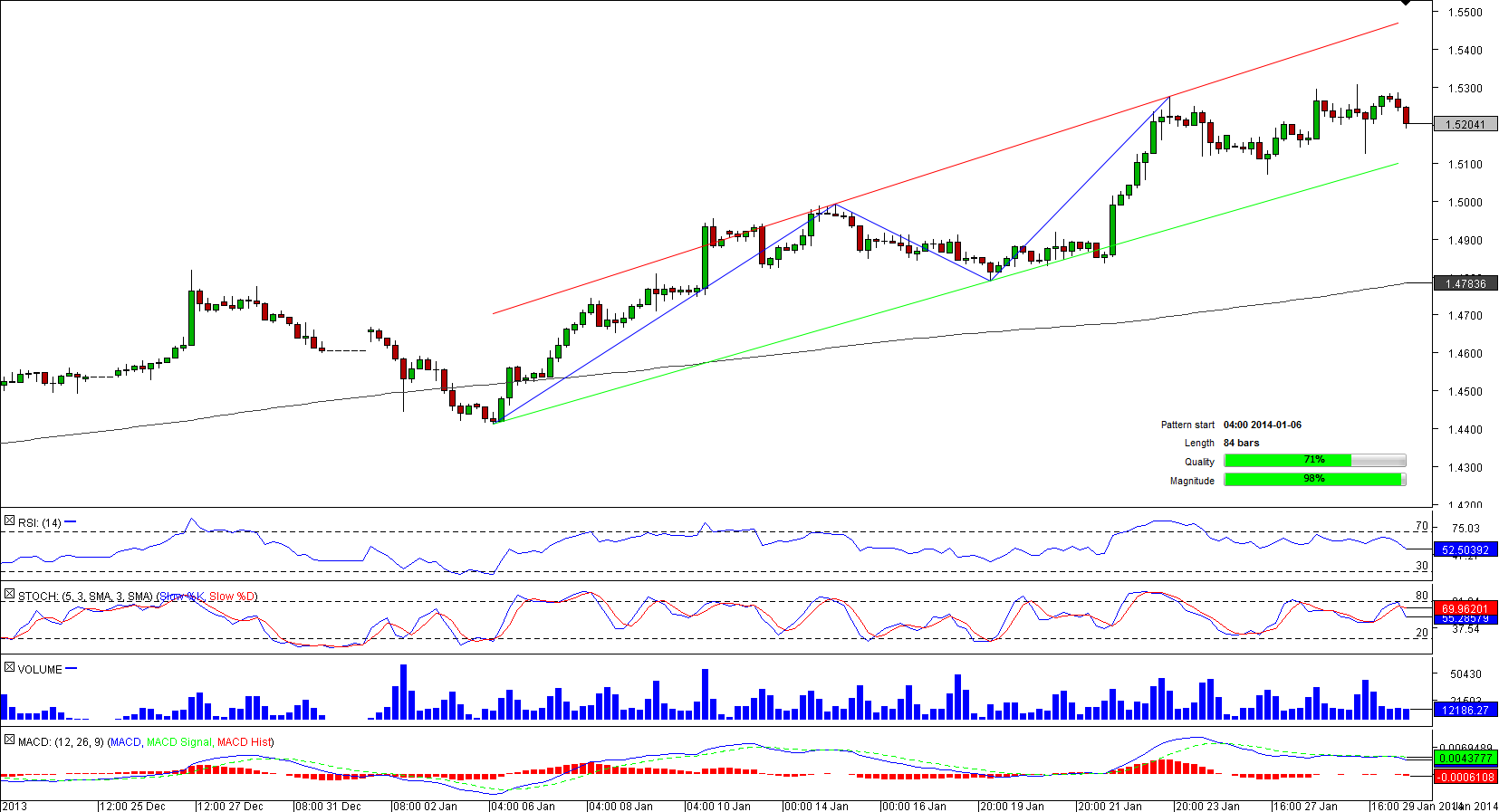The image size is (1499, 812).
Task: Click the moving average price tag 1.47836
Action: click(1465, 284)
